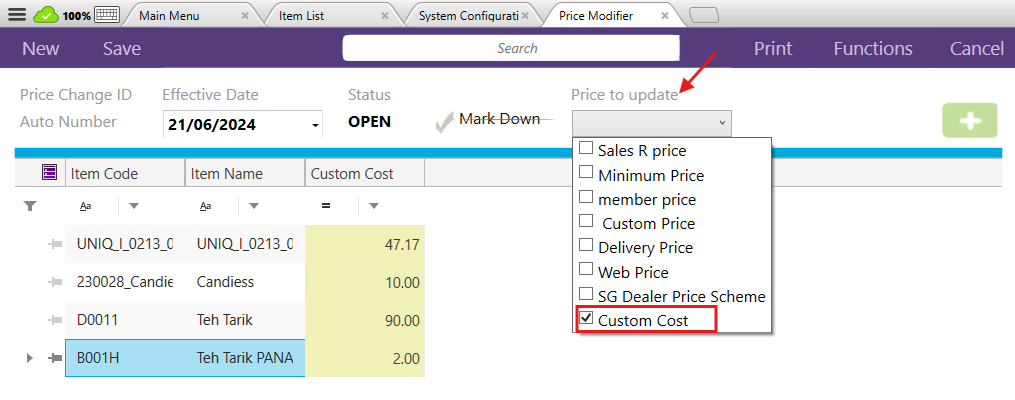Screen dimensions: 1015x400
Task: Open the Custom Cost filter operator dropdown
Action: pyautogui.click(x=373, y=206)
